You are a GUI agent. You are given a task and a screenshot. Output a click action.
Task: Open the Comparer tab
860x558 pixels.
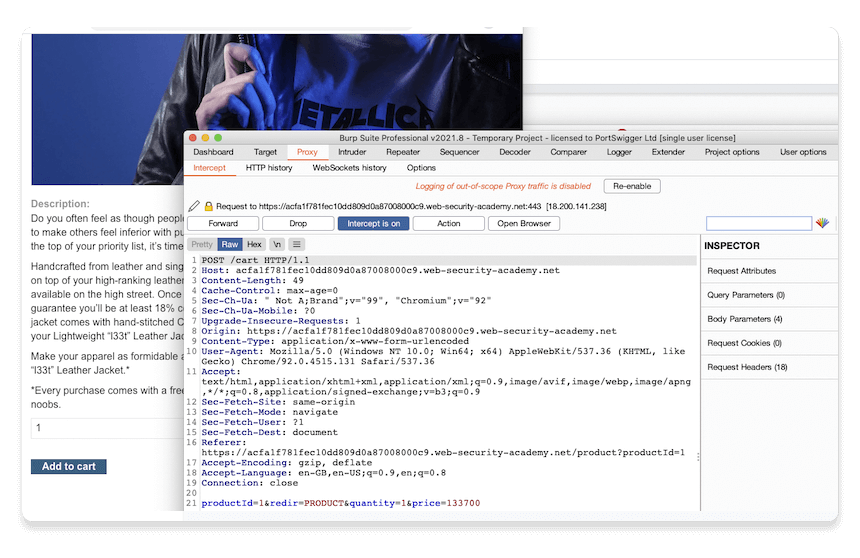point(569,152)
